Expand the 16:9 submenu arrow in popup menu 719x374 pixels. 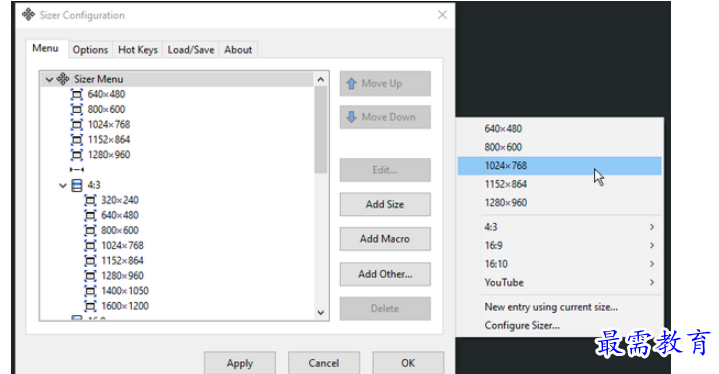click(x=652, y=245)
